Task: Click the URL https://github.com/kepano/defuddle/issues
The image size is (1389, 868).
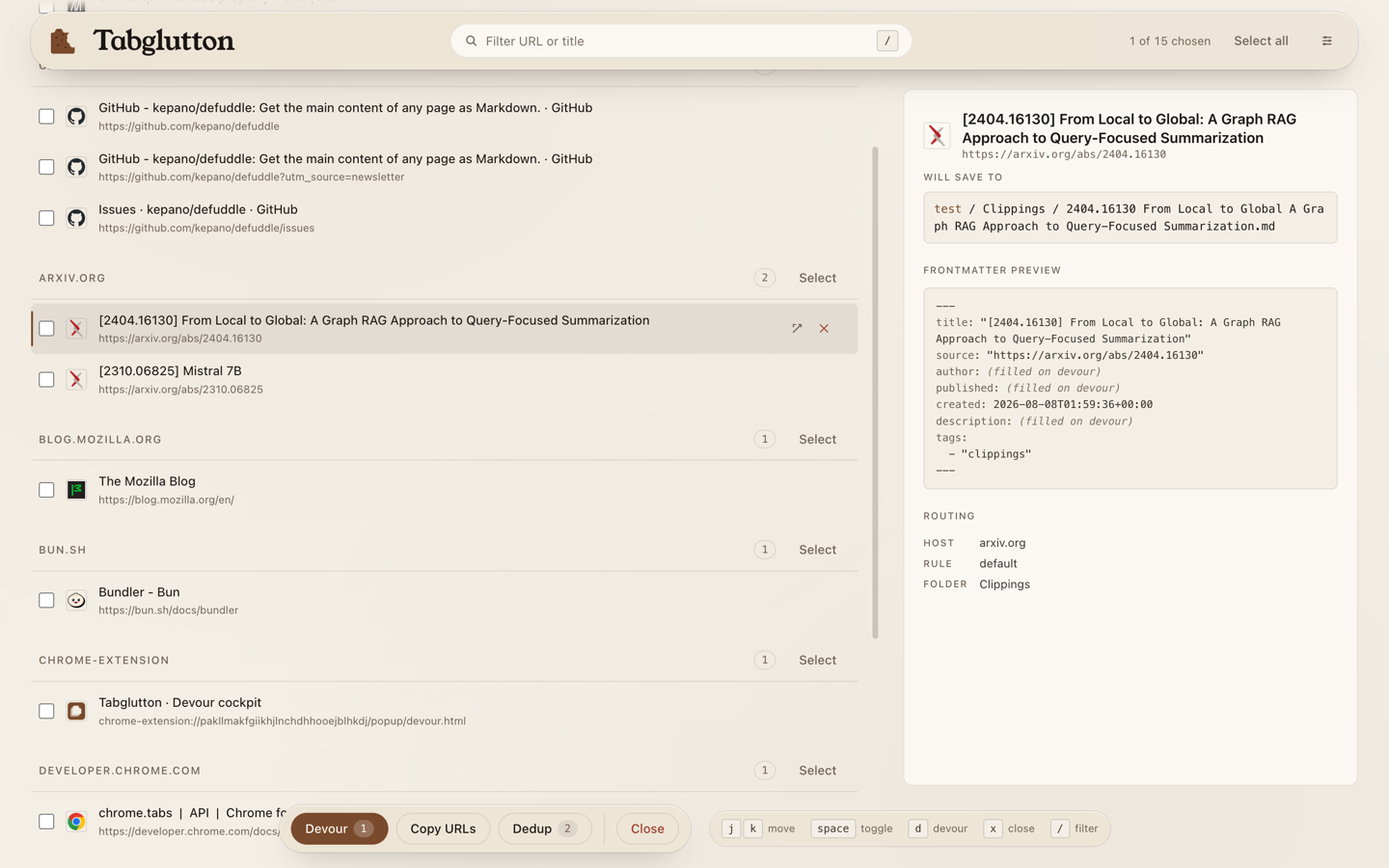Action: coord(206,229)
